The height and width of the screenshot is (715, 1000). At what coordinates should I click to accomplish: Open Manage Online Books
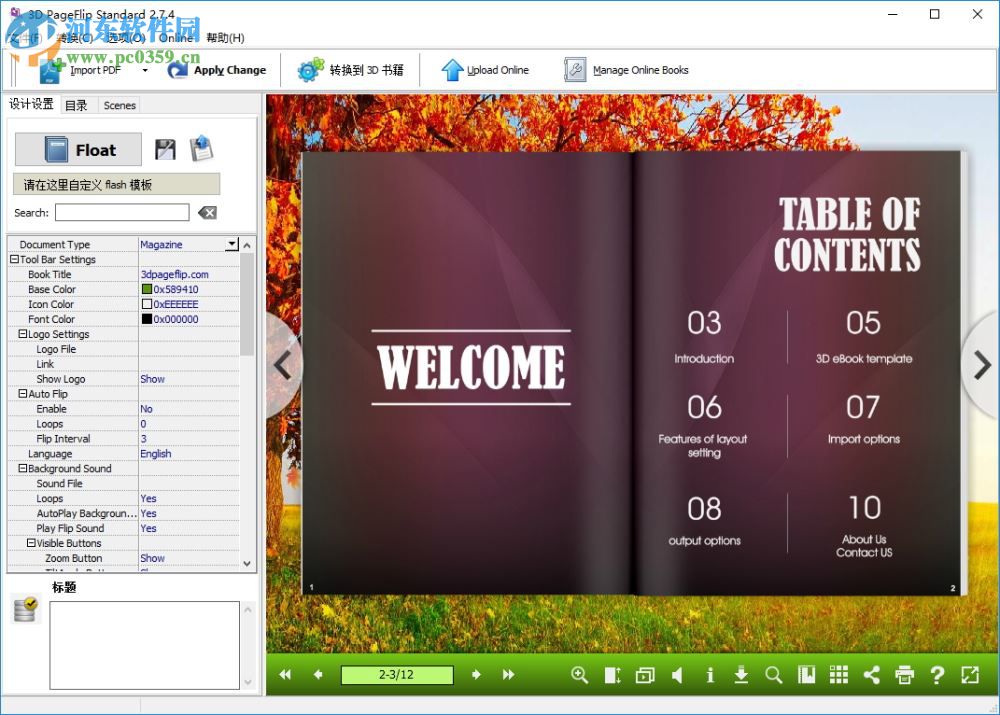pyautogui.click(x=626, y=70)
